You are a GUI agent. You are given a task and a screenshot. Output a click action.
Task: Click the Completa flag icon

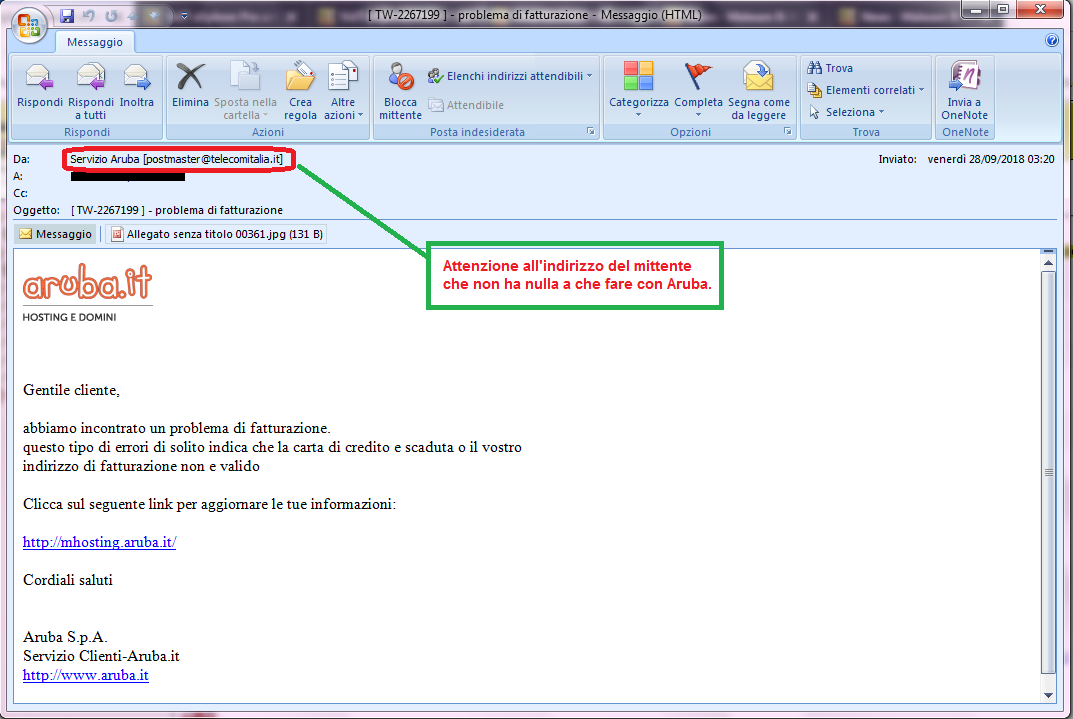pos(697,75)
